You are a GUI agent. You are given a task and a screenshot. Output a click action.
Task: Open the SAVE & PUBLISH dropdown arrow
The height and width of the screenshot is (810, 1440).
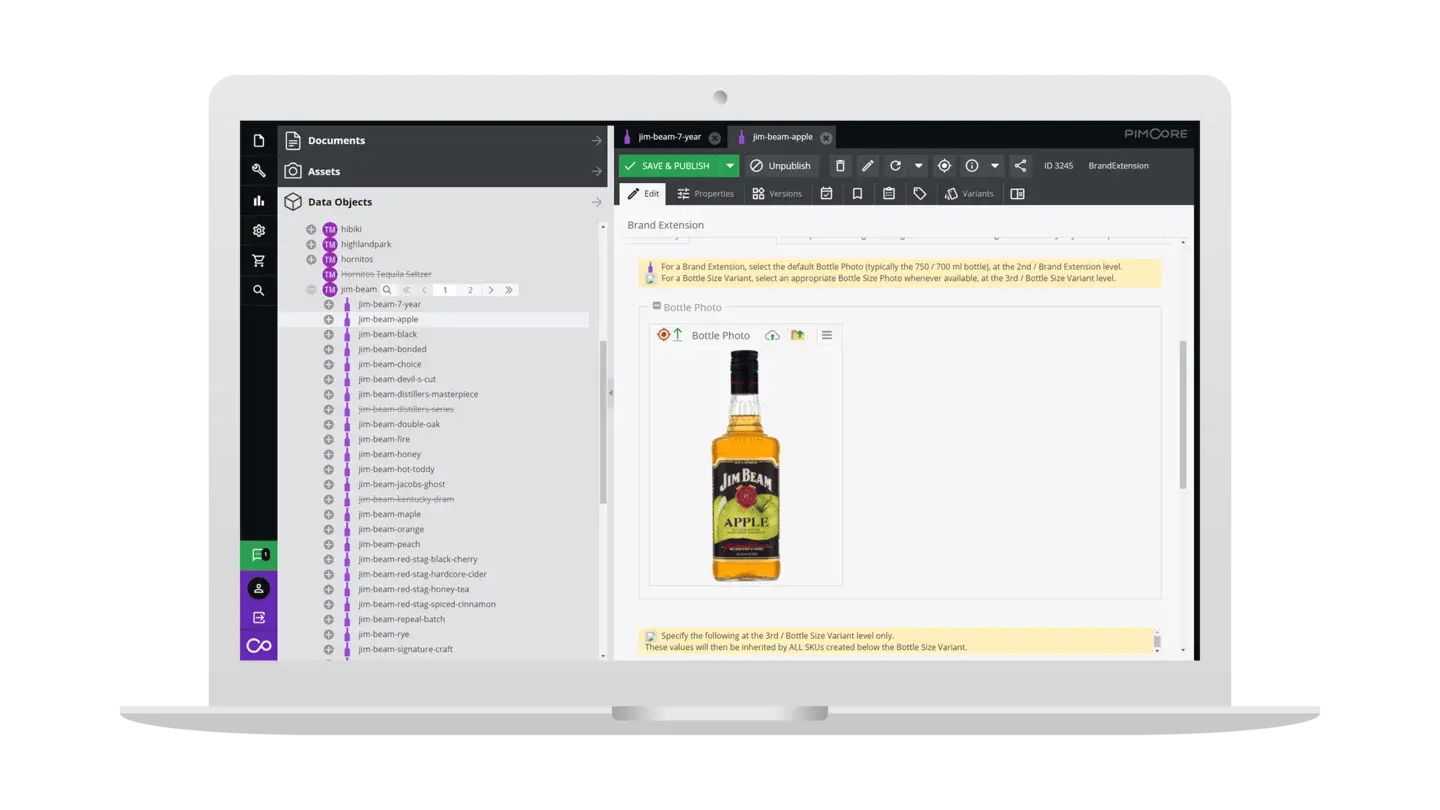point(729,165)
